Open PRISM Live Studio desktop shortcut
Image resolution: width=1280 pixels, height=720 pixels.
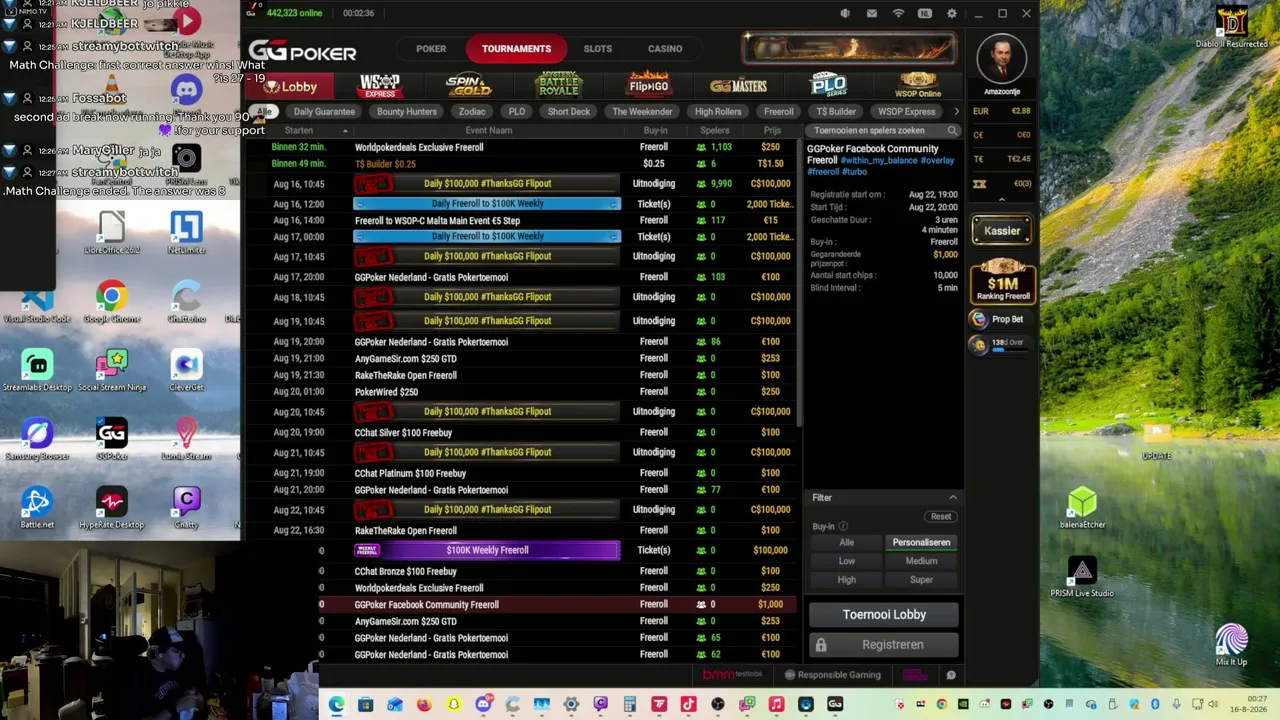tap(1082, 576)
